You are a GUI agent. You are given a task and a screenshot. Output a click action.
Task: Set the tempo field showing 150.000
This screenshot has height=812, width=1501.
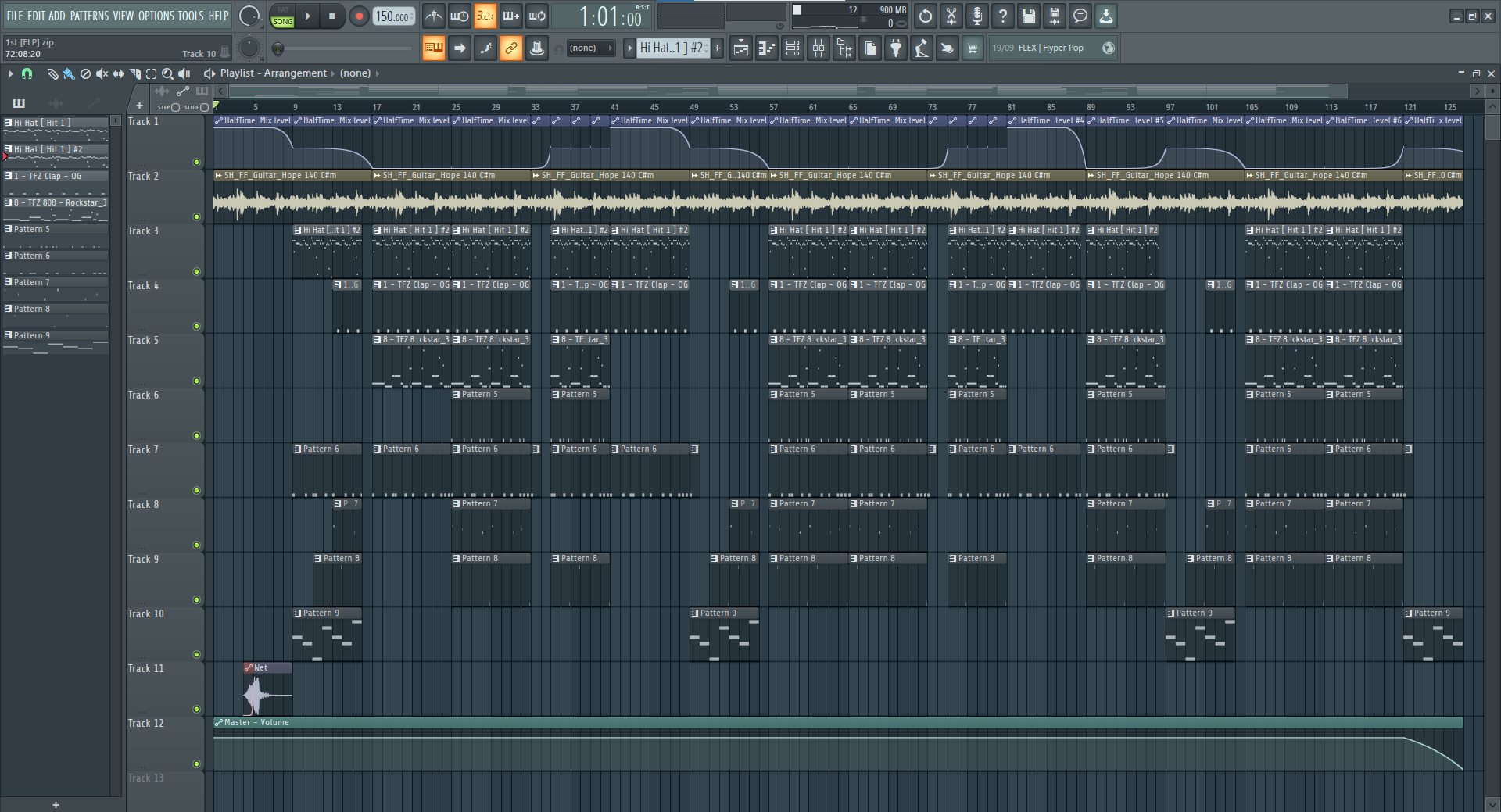394,16
